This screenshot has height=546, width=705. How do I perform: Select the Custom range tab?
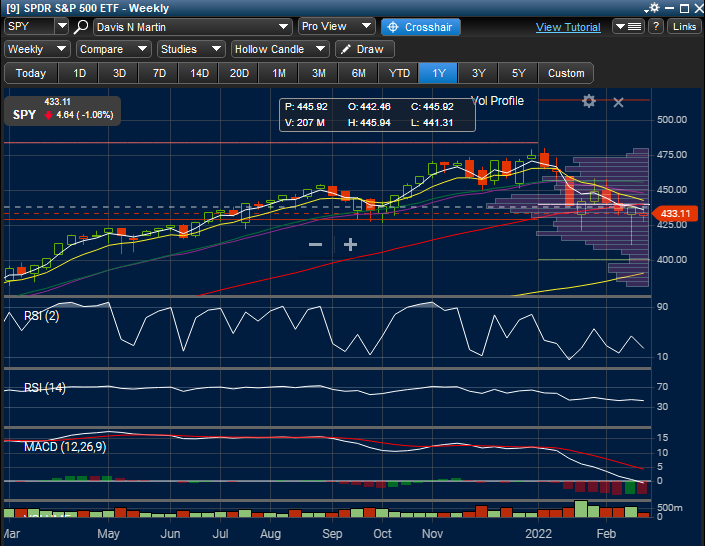(x=566, y=73)
